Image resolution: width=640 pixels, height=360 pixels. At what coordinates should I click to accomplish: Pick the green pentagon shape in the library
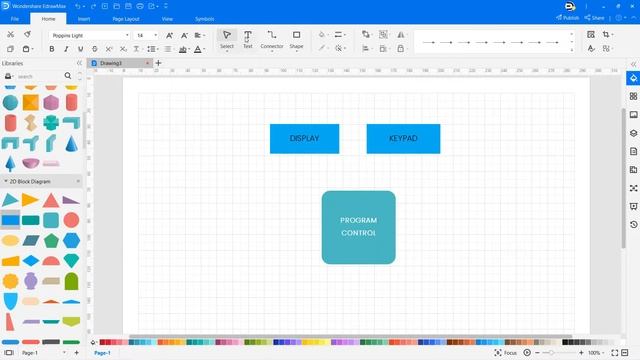click(x=51, y=241)
